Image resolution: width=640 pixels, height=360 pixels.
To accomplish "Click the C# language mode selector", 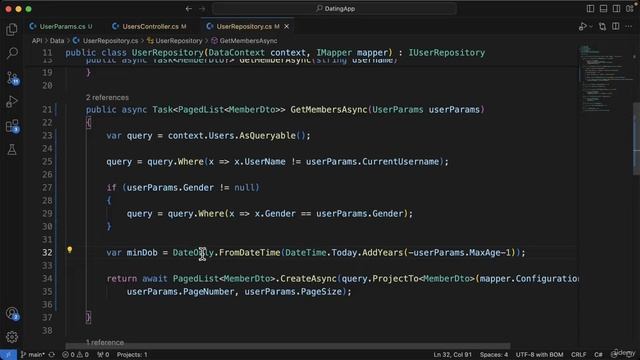I will pos(598,355).
